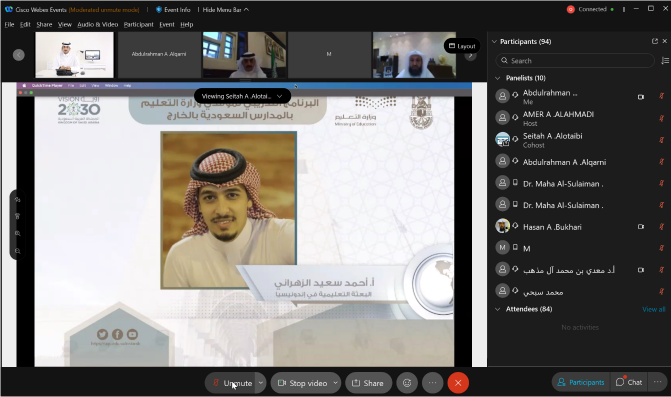671x397 pixels.
Task: Click the Connected status indicator
Action: coord(593,9)
